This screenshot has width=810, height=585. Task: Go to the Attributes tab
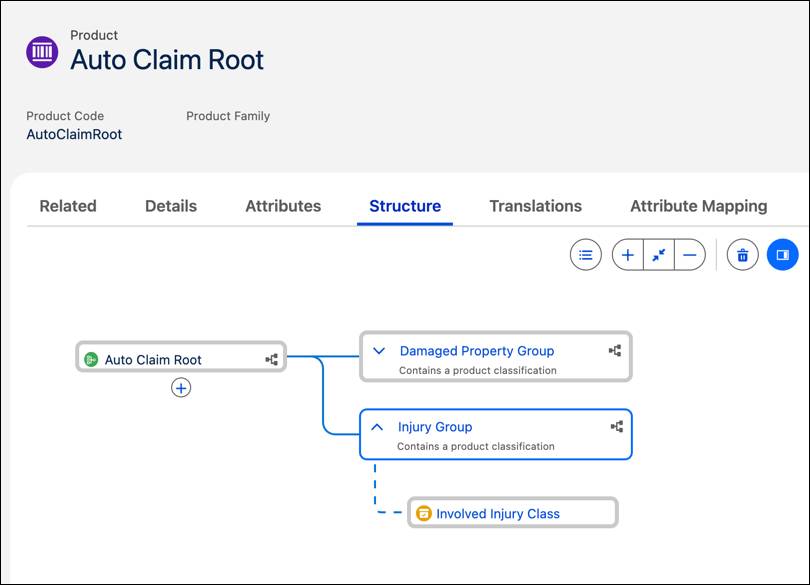pyautogui.click(x=283, y=206)
